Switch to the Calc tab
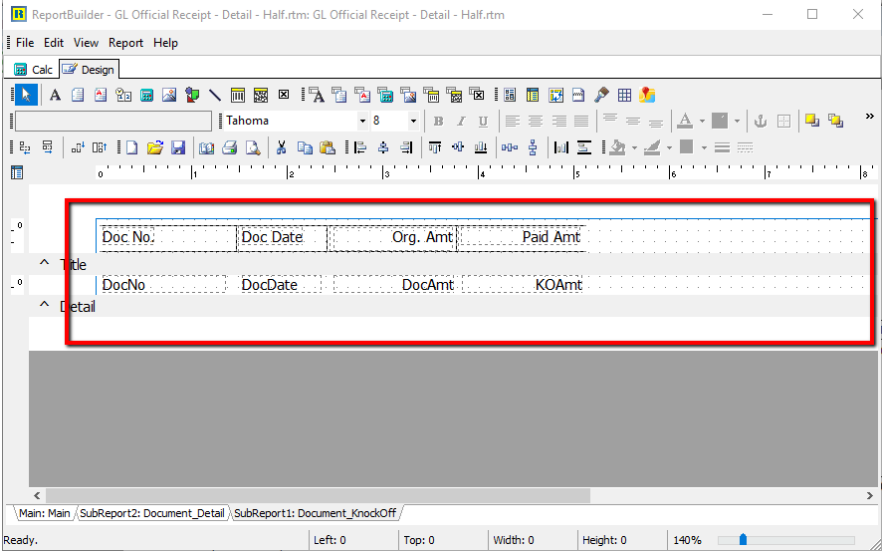 34,69
